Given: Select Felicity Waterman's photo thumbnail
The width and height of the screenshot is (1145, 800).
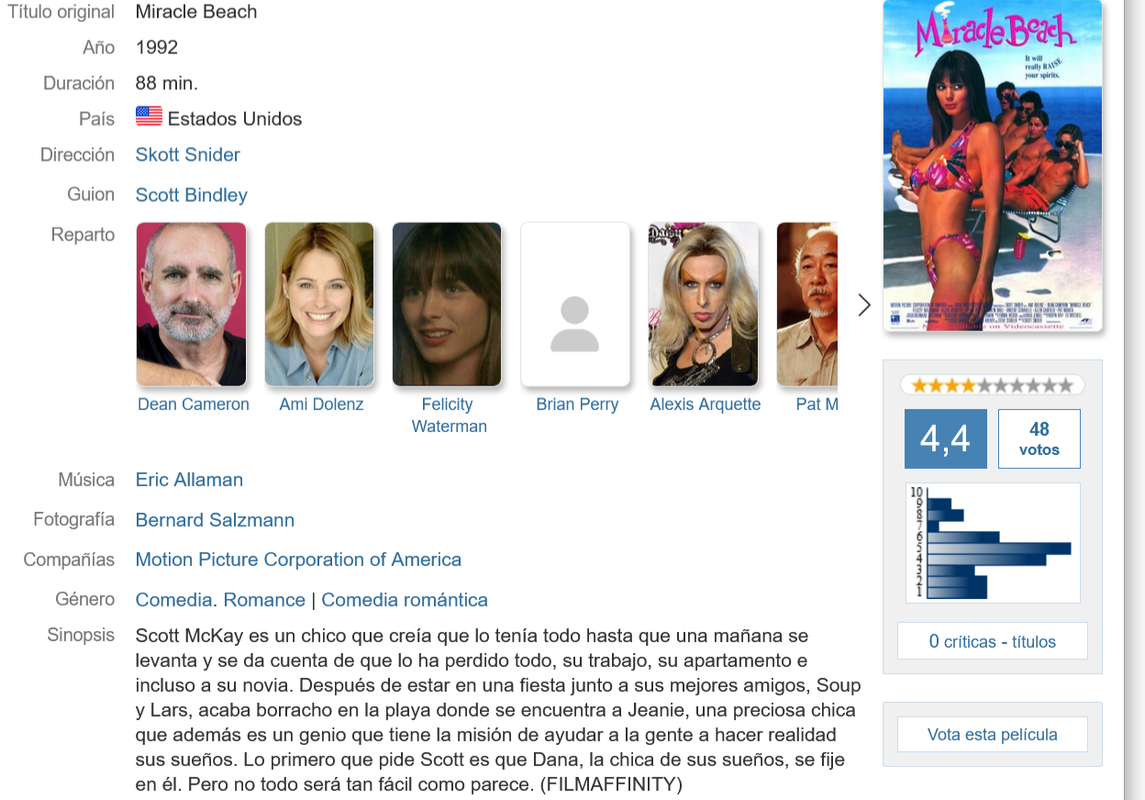Looking at the screenshot, I should click(x=447, y=304).
